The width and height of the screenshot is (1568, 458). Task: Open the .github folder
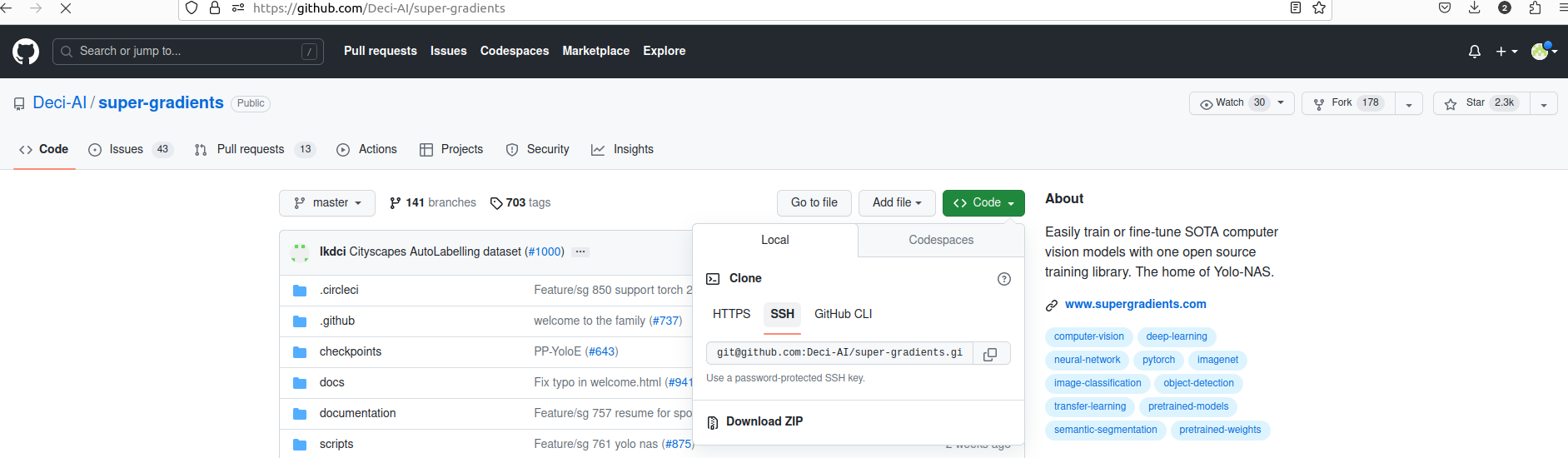click(337, 321)
